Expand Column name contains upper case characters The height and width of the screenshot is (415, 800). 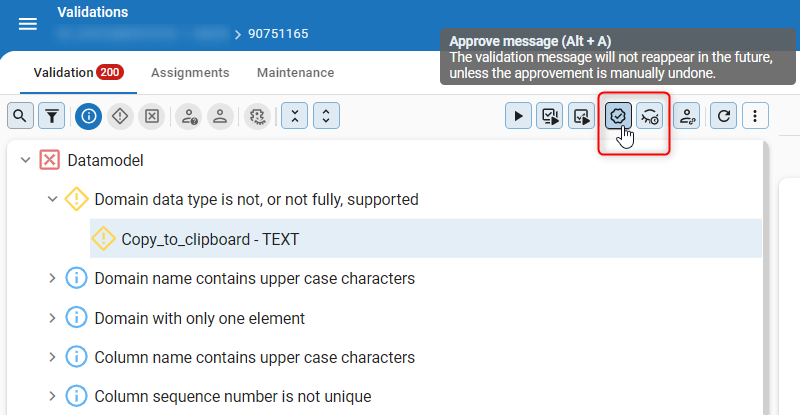click(52, 357)
